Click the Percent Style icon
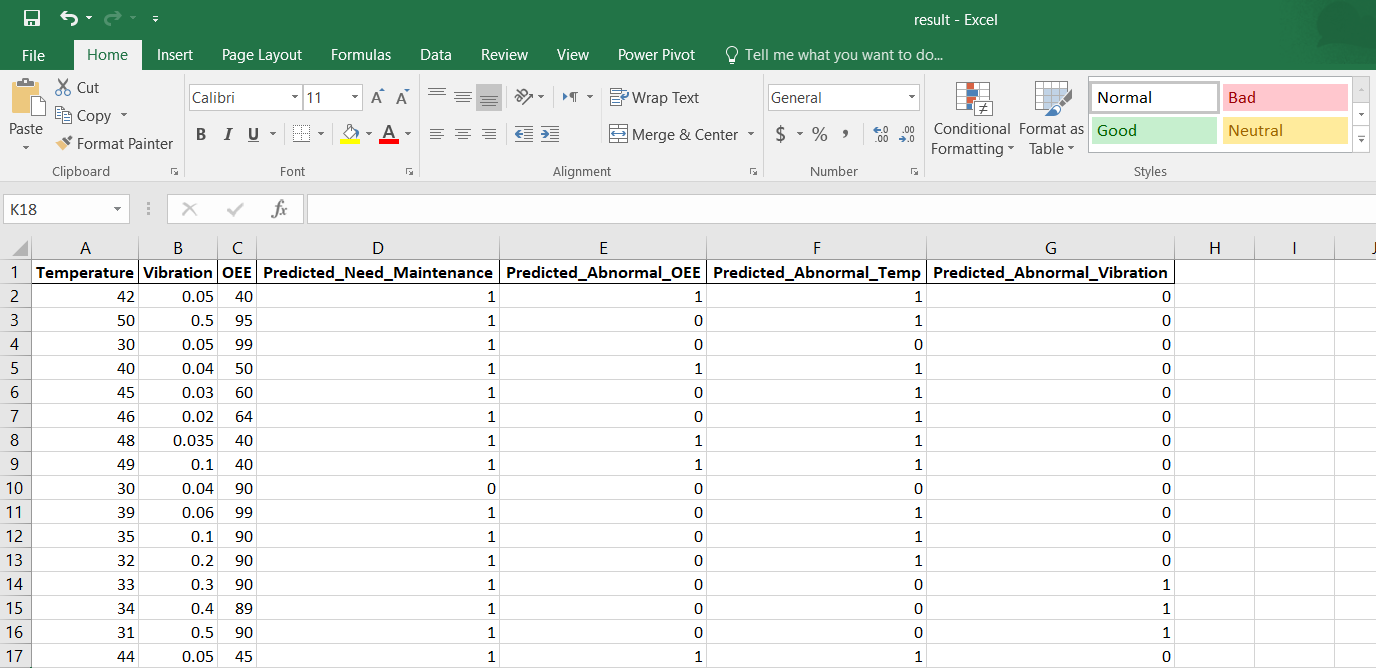 click(x=819, y=134)
